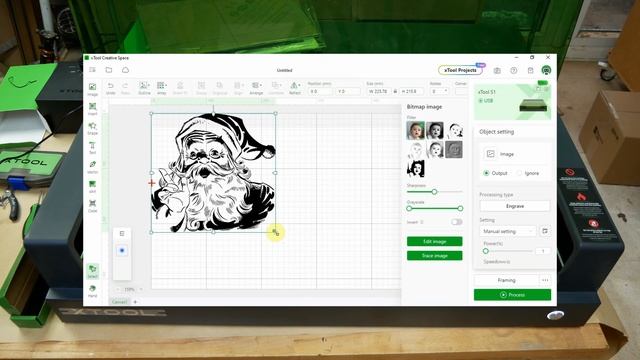Viewport: 640px width, 360px height.
Task: Select the Vector pen tool in sidebar
Action: (93, 167)
